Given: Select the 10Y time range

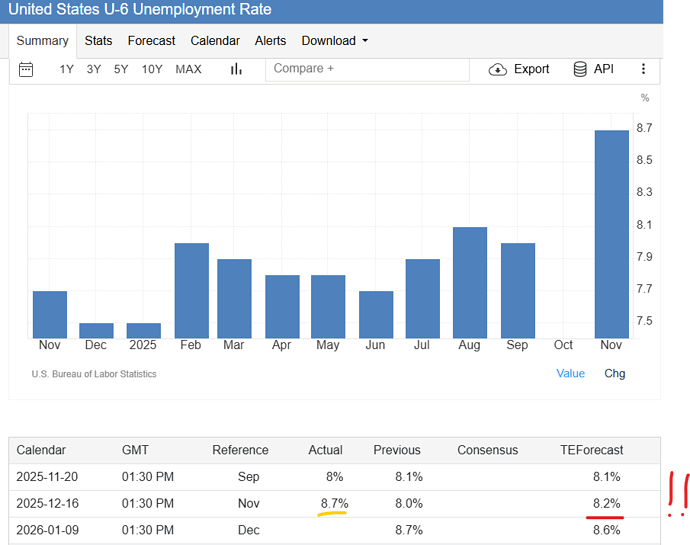Looking at the screenshot, I should pos(152,69).
